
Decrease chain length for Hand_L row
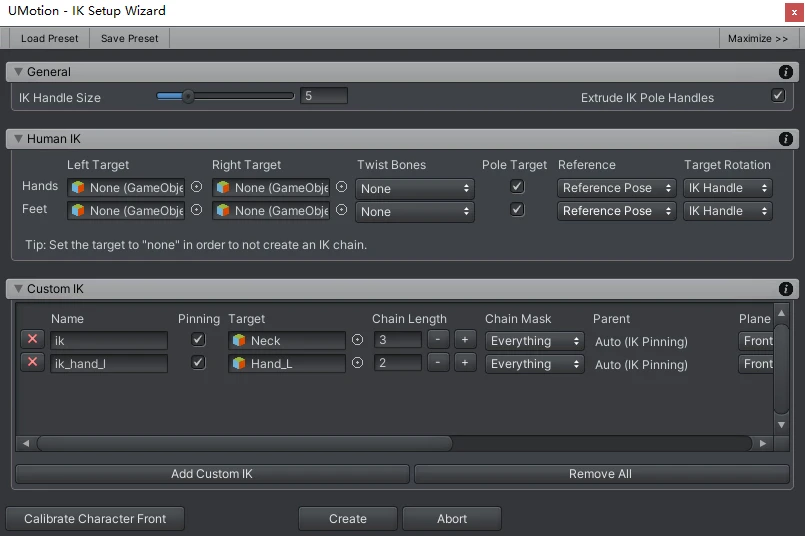pos(438,362)
